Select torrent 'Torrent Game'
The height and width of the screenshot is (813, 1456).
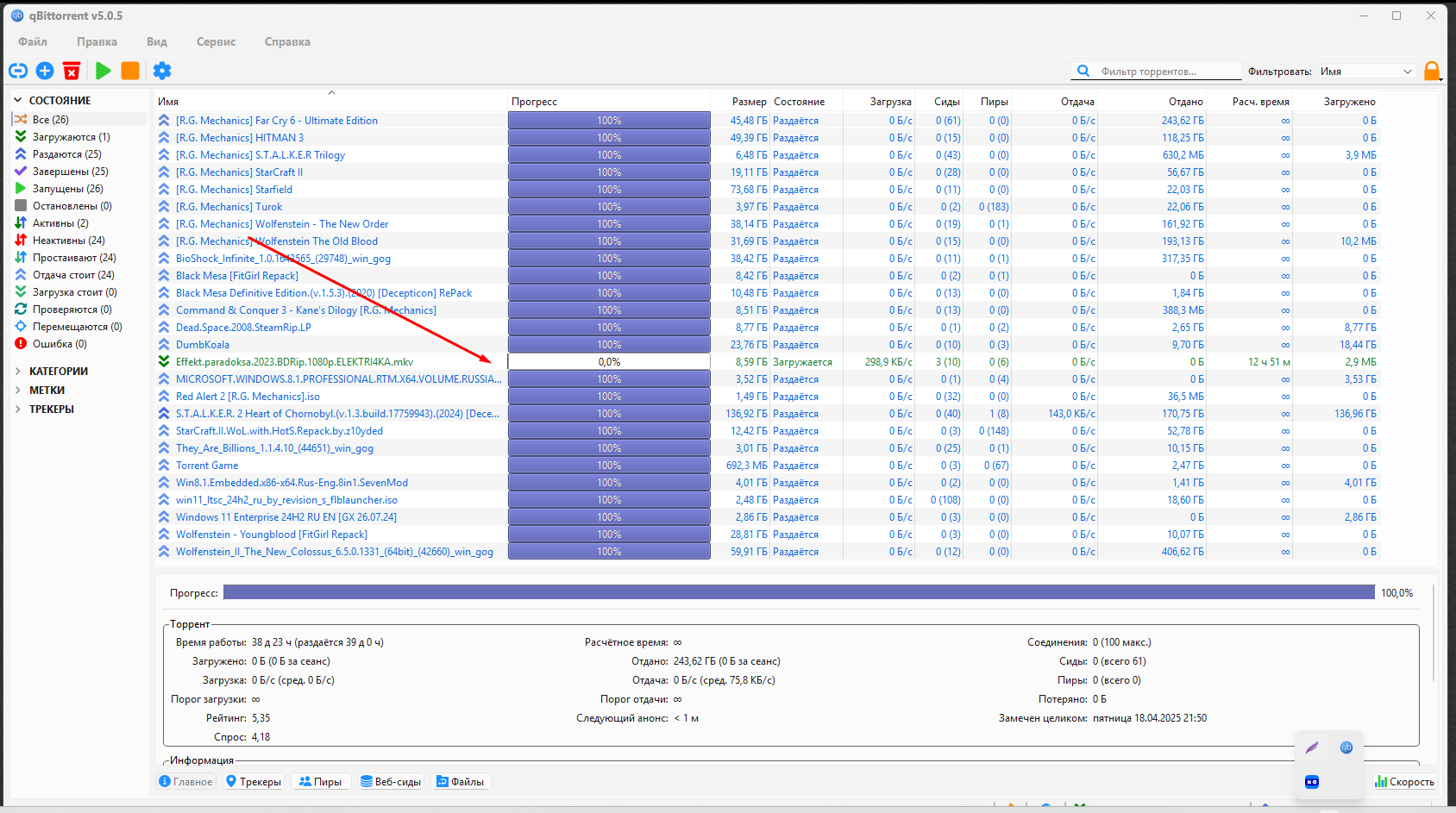point(207,465)
